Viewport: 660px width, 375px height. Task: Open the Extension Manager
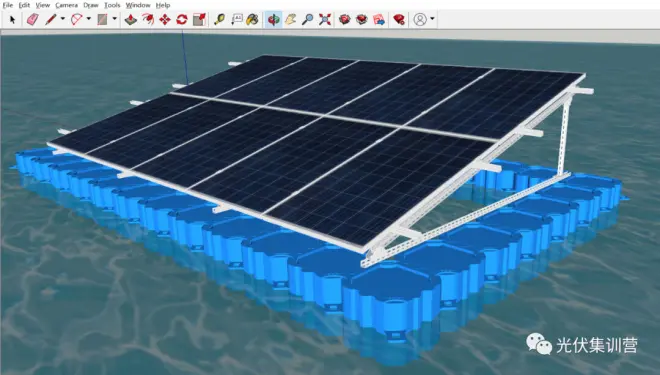pyautogui.click(x=399, y=19)
